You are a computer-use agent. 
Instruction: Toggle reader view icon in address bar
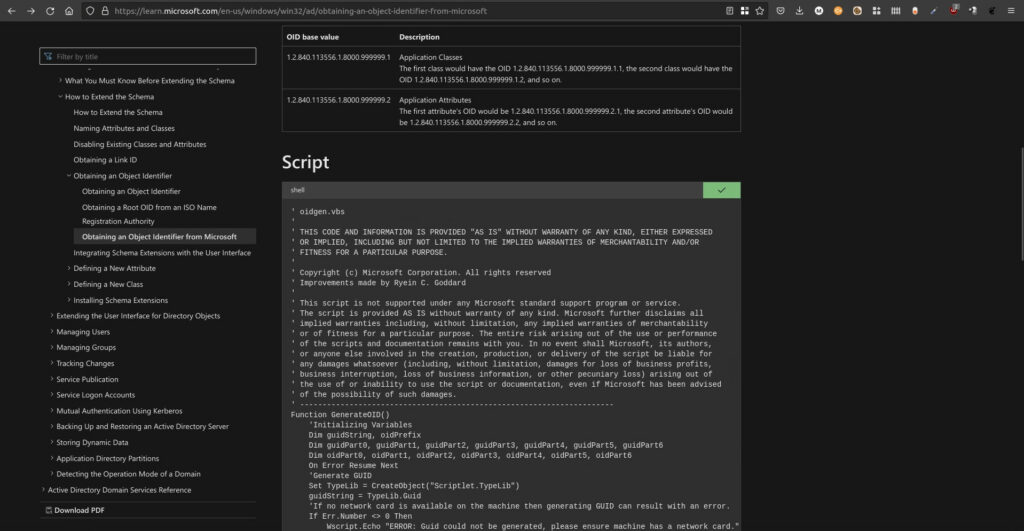click(x=729, y=11)
